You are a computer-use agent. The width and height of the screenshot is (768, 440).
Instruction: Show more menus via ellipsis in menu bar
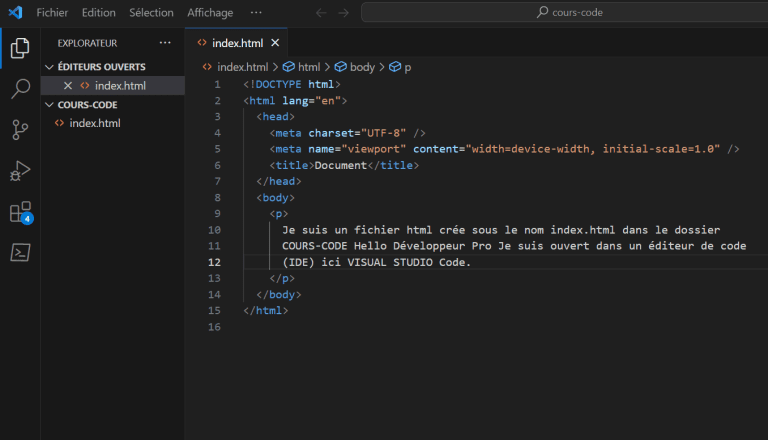click(x=256, y=13)
